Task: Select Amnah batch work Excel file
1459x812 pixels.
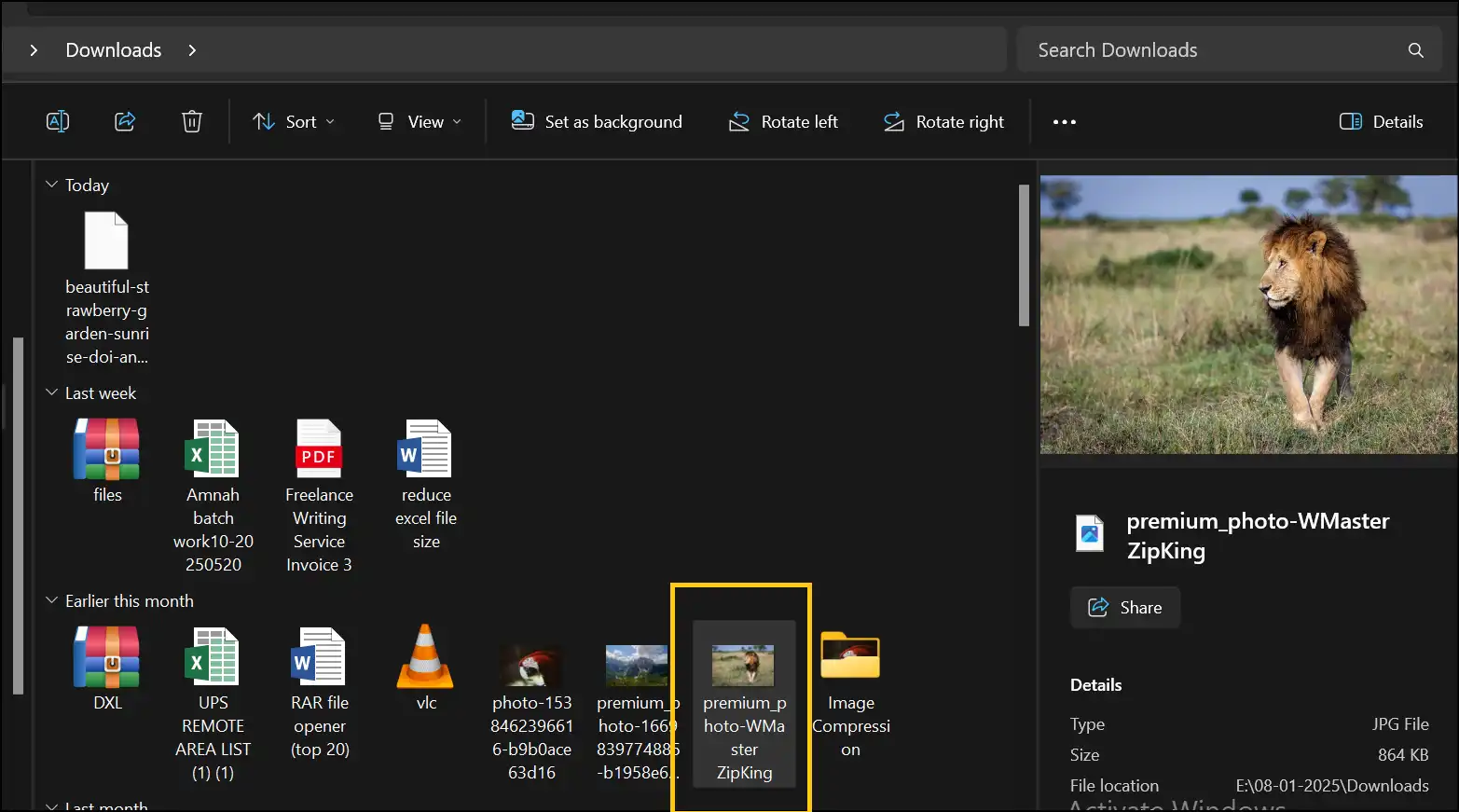Action: [x=213, y=495]
